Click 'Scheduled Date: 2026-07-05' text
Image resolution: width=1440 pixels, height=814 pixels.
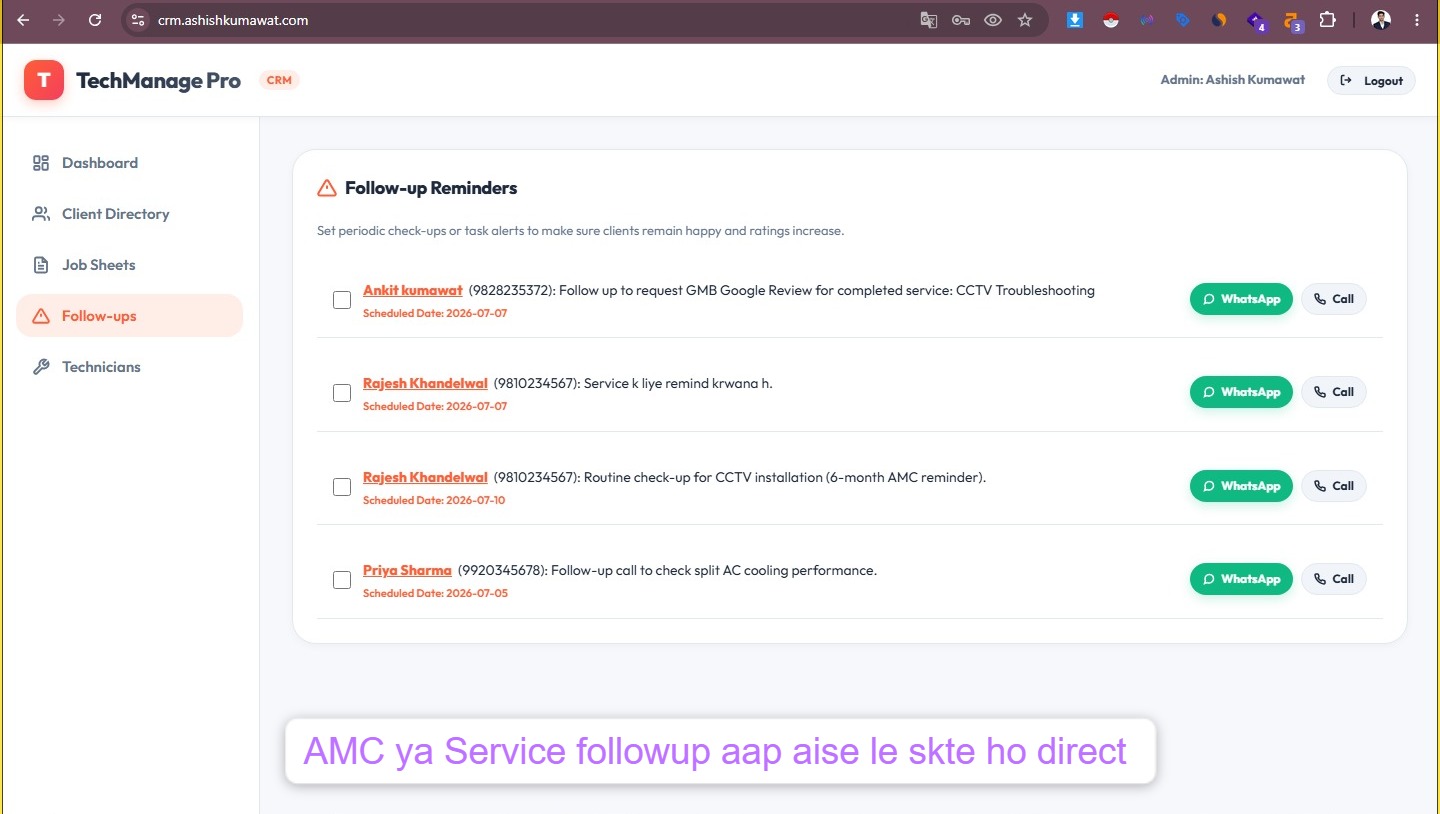435,593
